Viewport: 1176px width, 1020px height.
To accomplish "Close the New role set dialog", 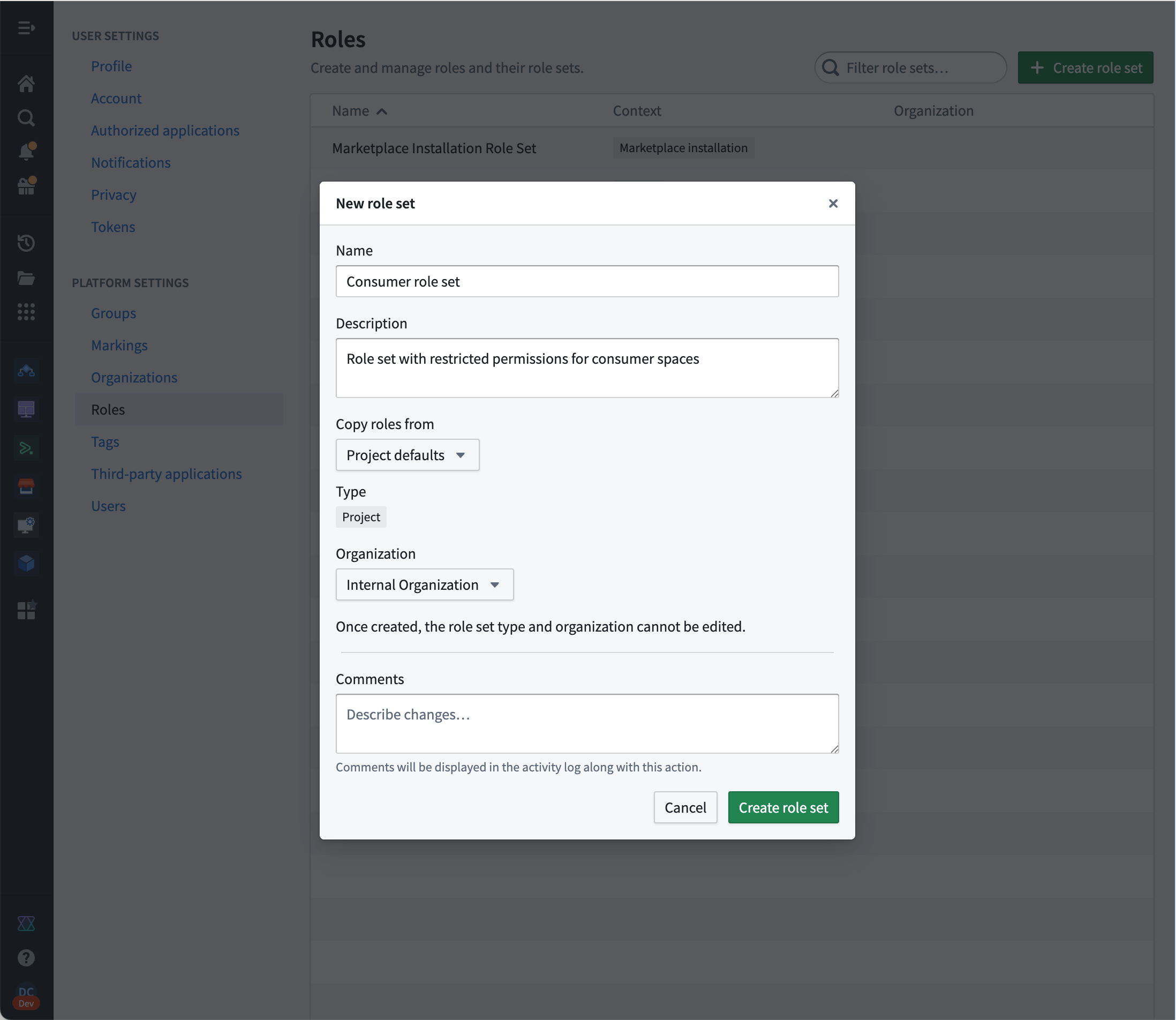I will 833,203.
